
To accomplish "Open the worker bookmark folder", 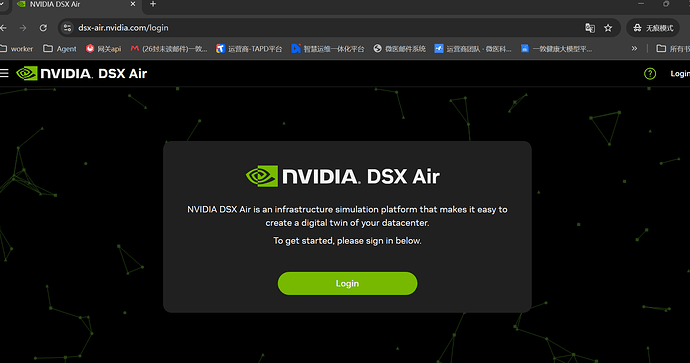I will [16, 49].
